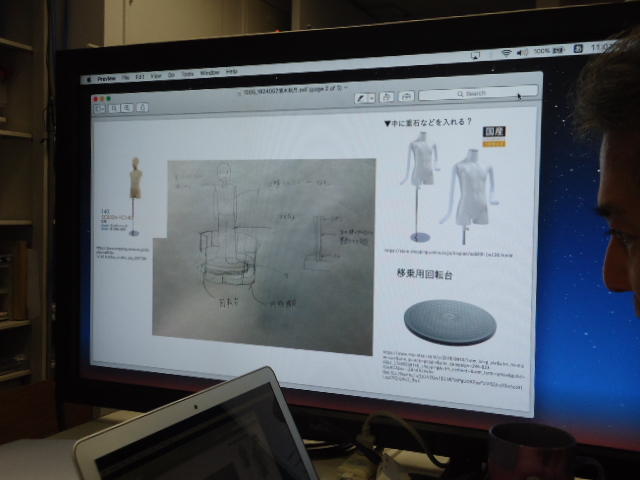
Task: Click the Search field in Preview
Action: pos(478,93)
